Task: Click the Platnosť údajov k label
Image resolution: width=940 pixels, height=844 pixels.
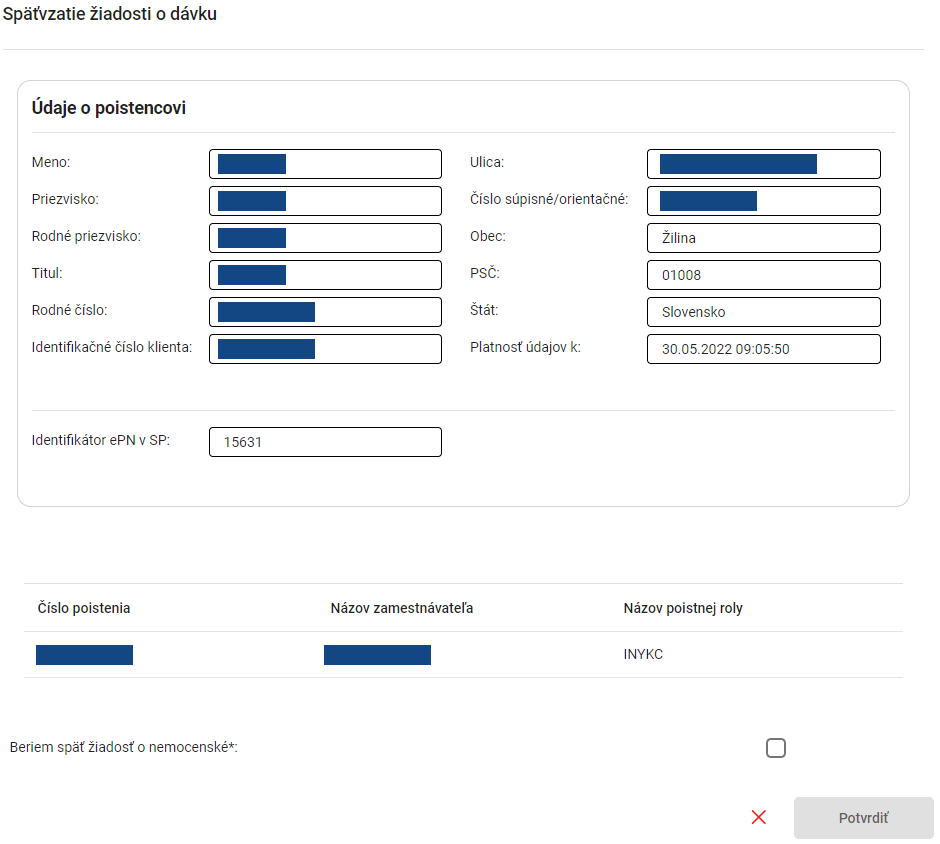Action: pyautogui.click(x=525, y=347)
